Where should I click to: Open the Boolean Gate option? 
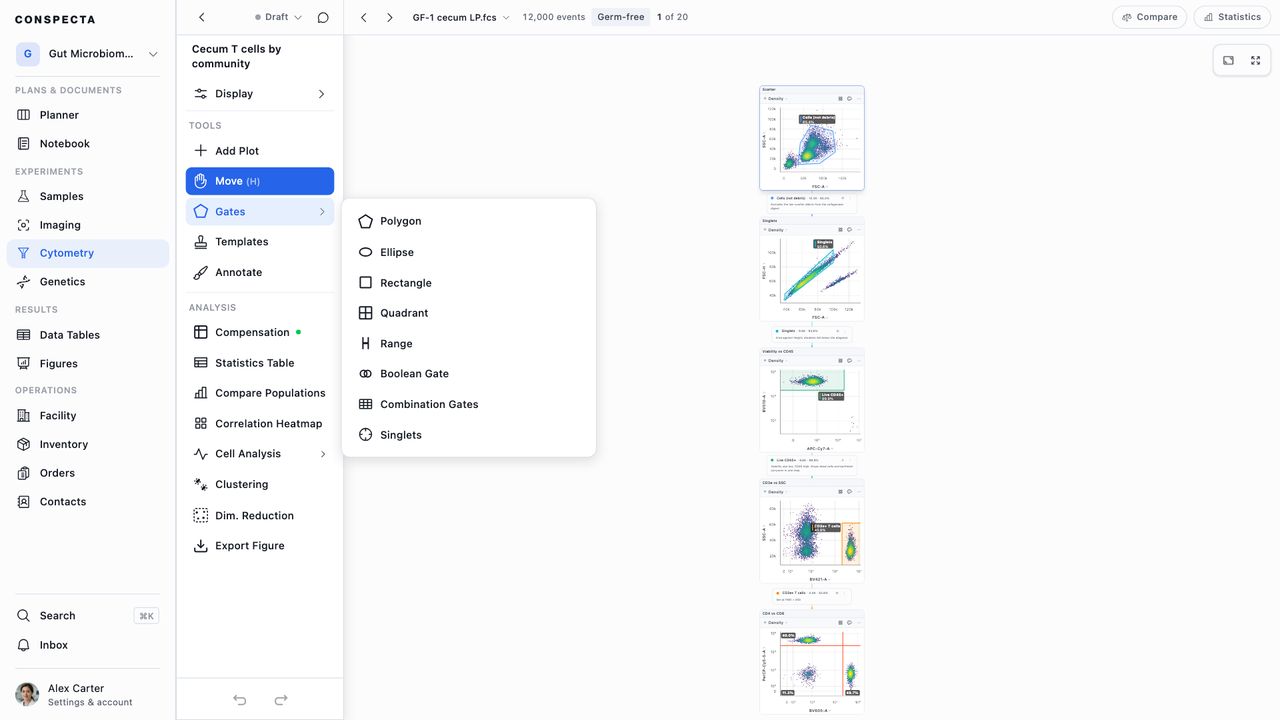[x=468, y=374]
